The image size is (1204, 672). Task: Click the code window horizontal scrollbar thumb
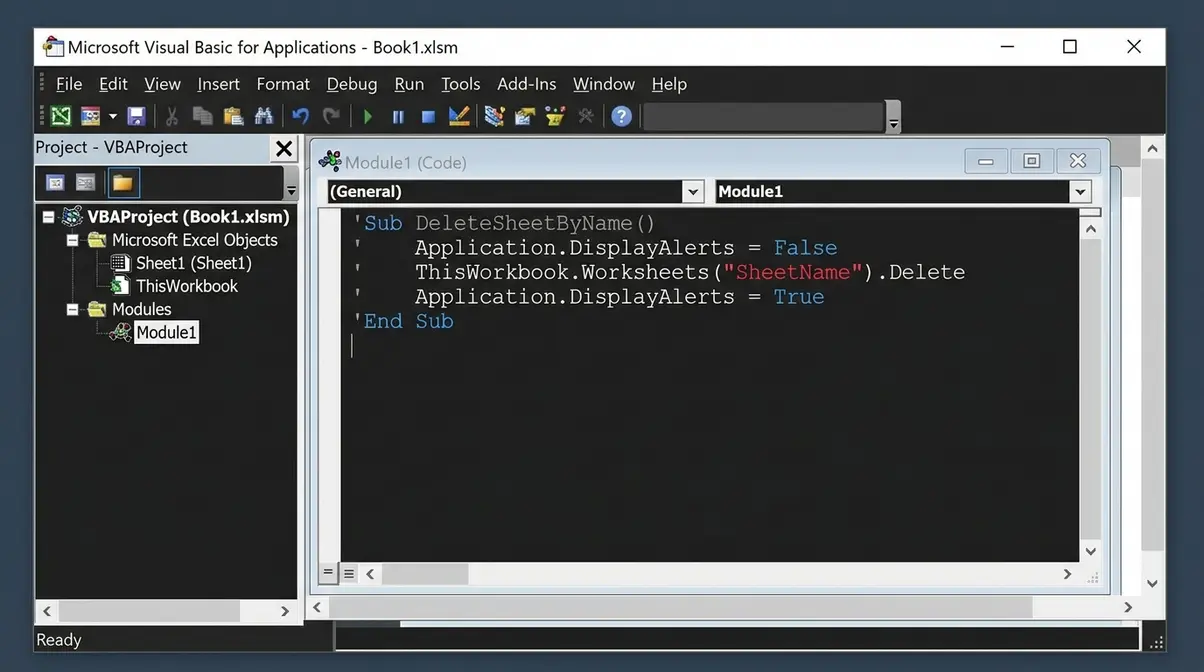click(425, 574)
